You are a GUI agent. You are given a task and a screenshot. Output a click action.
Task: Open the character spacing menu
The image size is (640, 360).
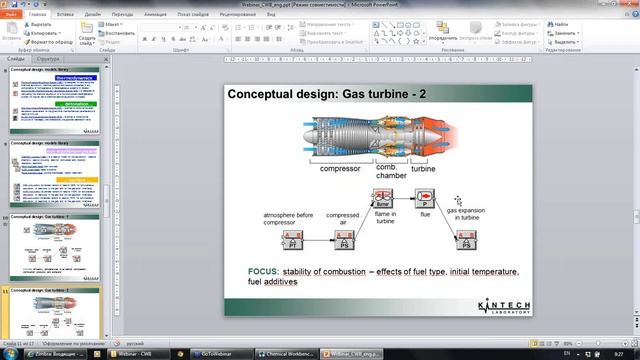coord(193,39)
